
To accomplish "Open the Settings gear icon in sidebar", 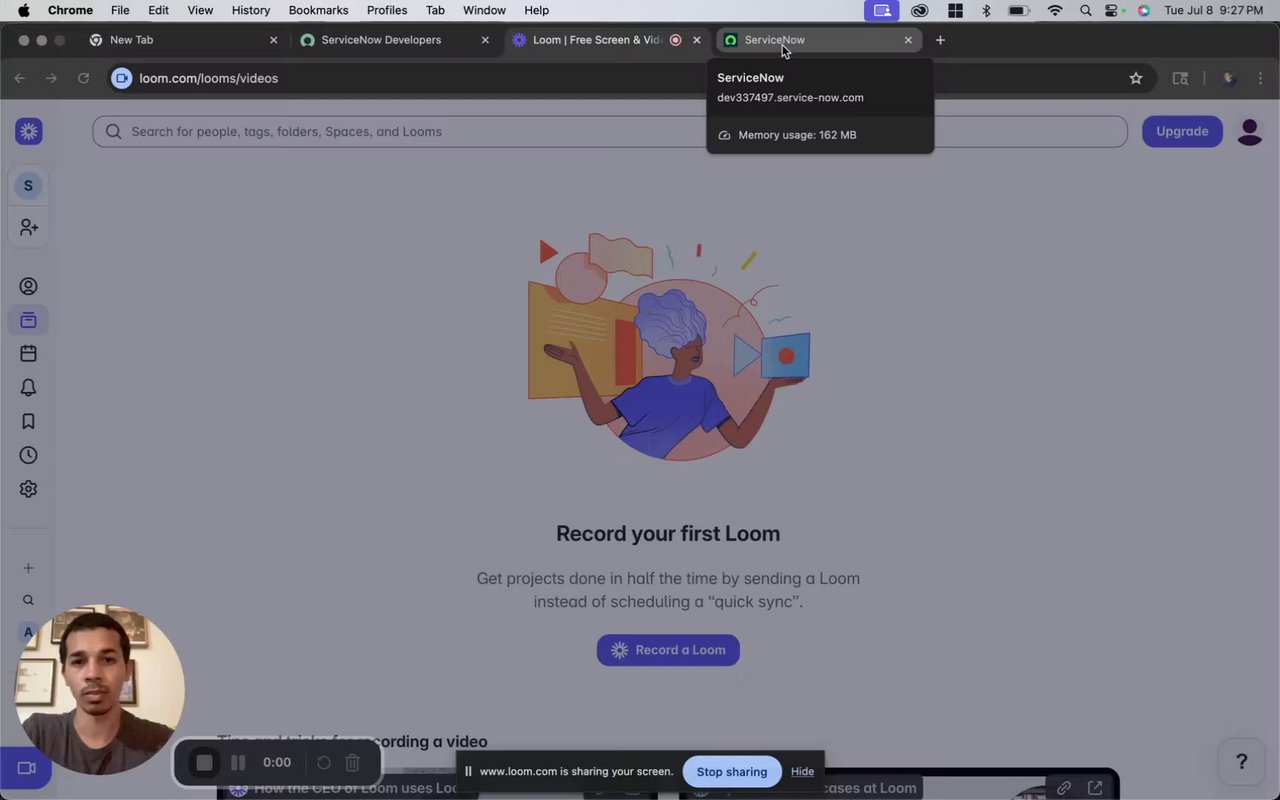I will (x=28, y=489).
